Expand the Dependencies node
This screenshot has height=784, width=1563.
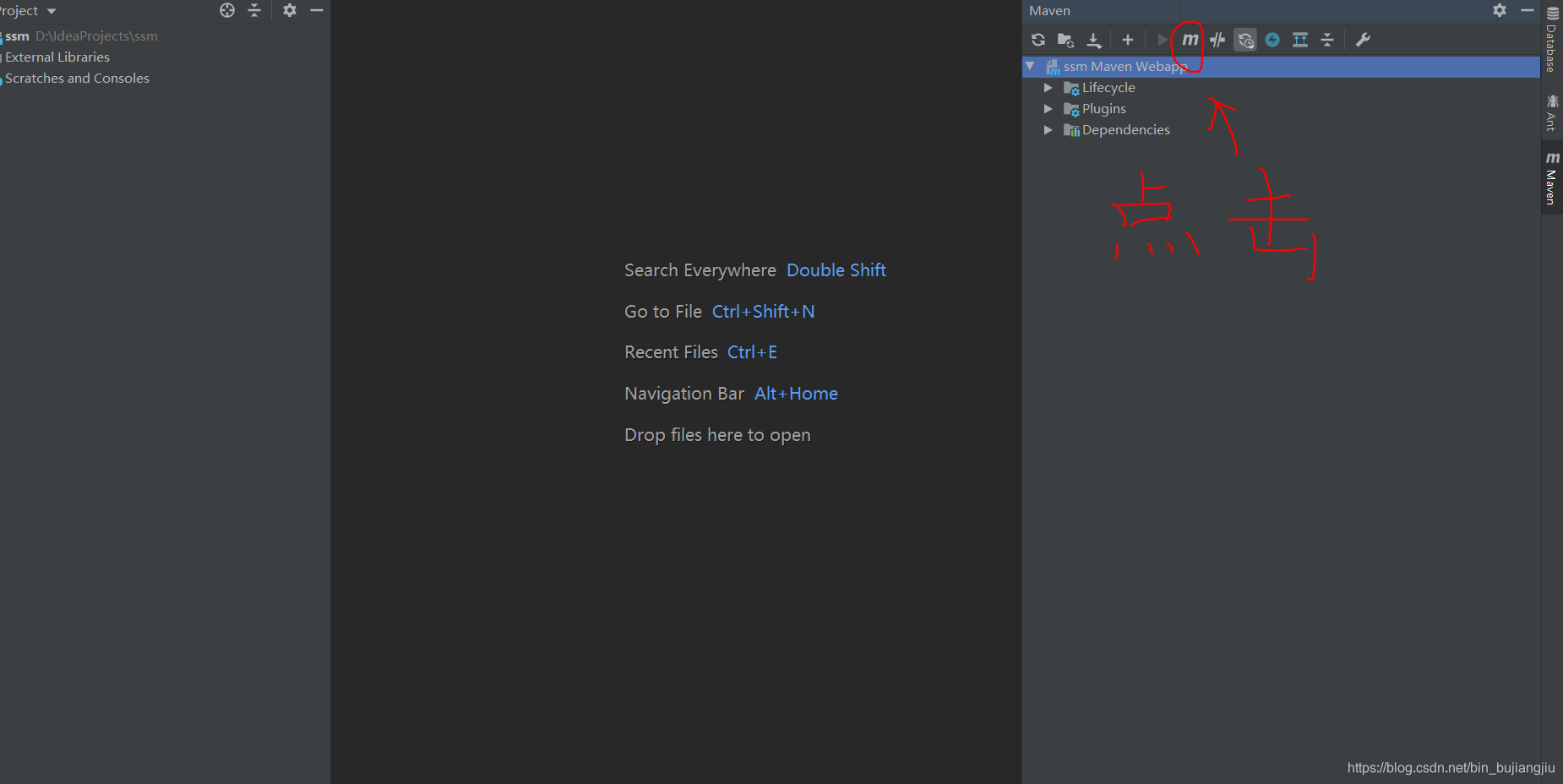[x=1048, y=130]
